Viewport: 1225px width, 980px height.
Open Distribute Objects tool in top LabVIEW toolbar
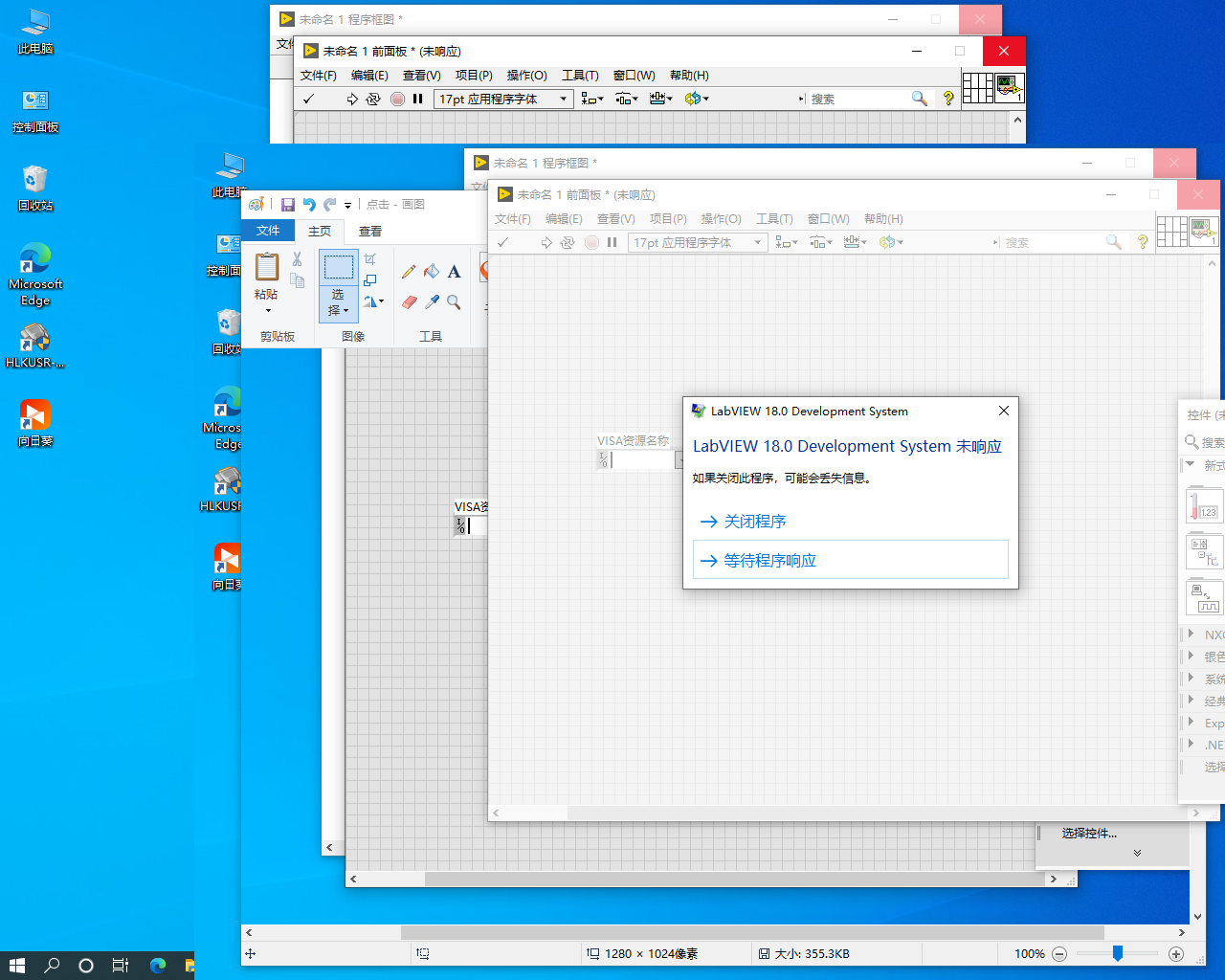tap(627, 99)
